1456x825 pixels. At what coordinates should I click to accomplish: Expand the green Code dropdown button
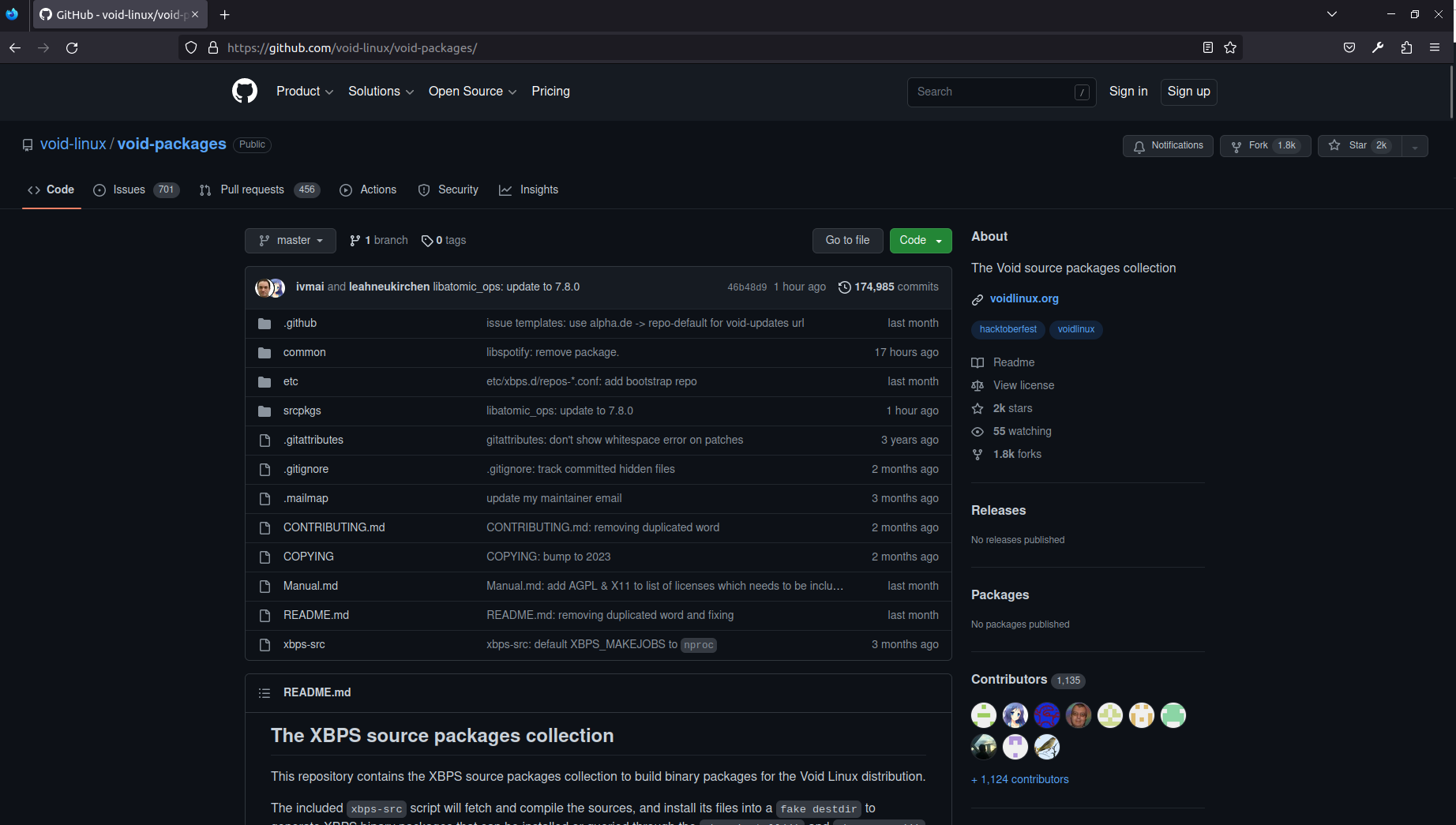click(x=921, y=241)
